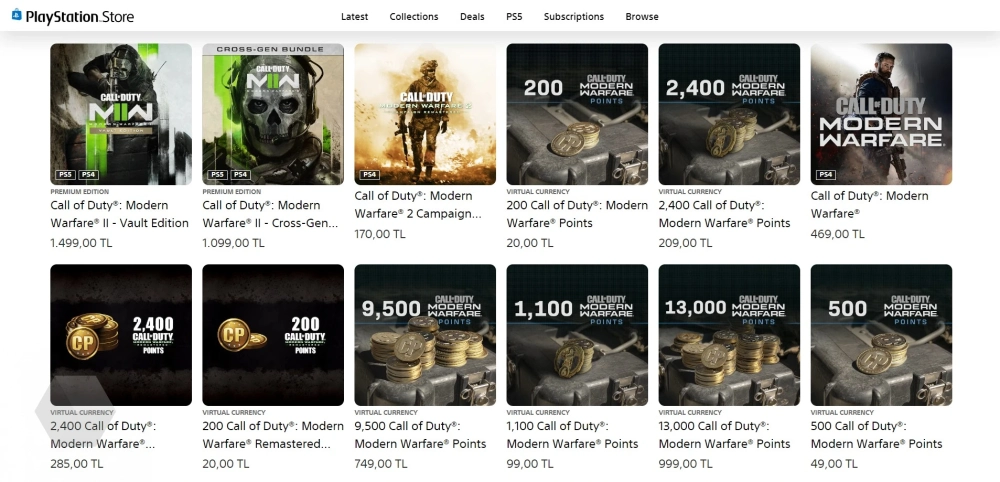The height and width of the screenshot is (482, 1000).
Task: Open Modern Warfare II Vault Edition thumbnail
Action: coord(121,114)
